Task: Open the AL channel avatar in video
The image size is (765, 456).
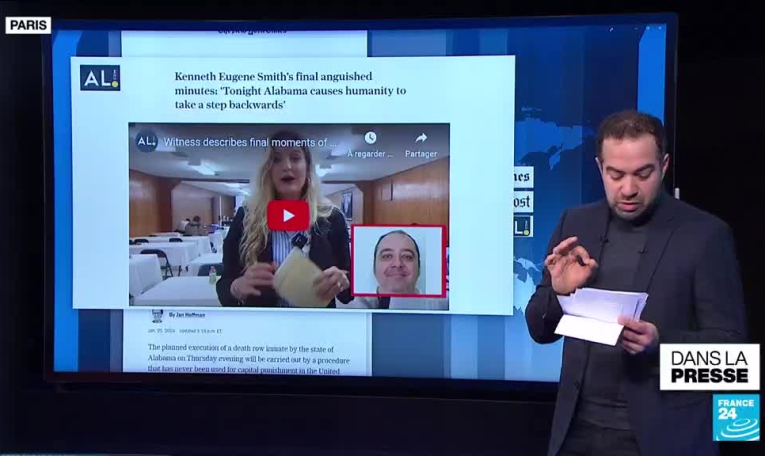Action: [x=146, y=141]
